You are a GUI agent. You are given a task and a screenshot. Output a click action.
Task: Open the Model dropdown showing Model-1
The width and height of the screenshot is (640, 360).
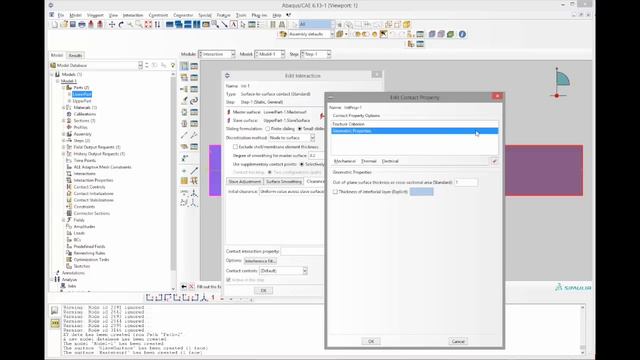click(269, 54)
